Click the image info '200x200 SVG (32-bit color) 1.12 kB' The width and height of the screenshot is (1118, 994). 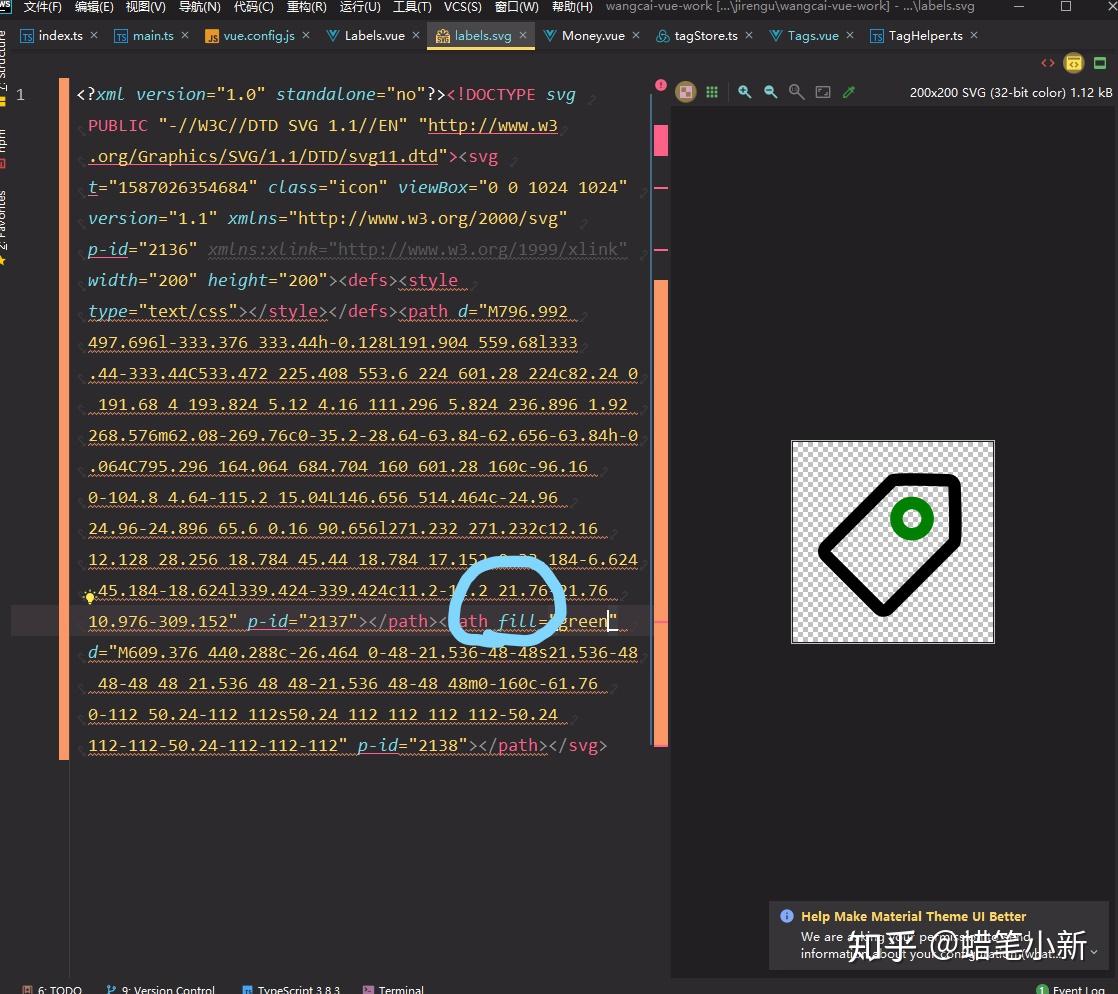(x=1010, y=93)
